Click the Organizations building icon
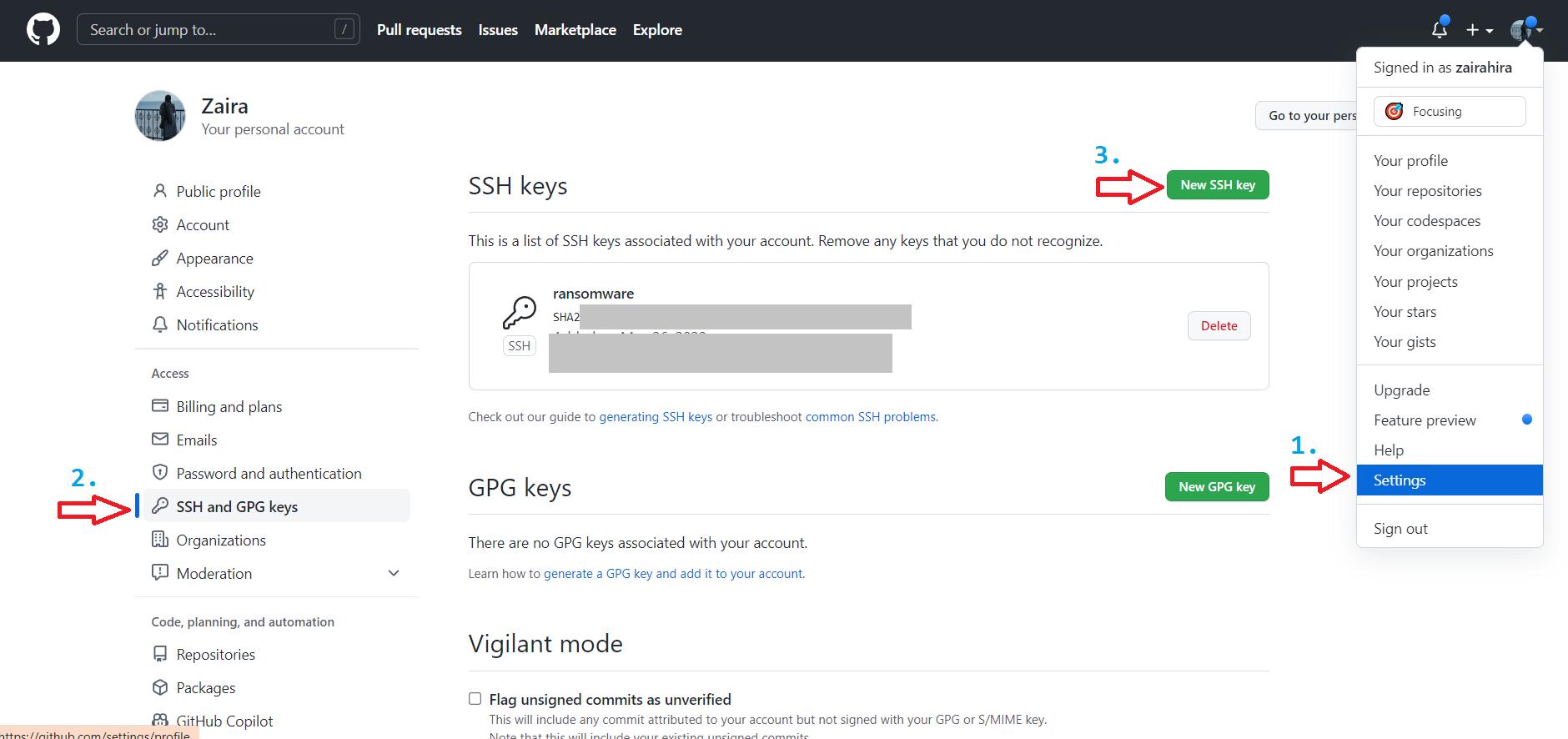Image resolution: width=1568 pixels, height=739 pixels. coord(160,540)
